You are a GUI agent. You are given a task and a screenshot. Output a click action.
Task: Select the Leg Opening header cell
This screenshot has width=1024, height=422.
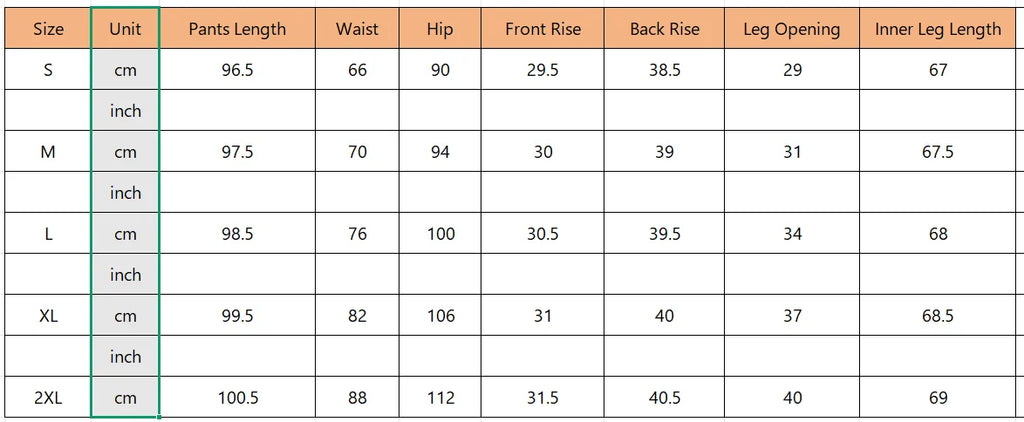(x=792, y=29)
